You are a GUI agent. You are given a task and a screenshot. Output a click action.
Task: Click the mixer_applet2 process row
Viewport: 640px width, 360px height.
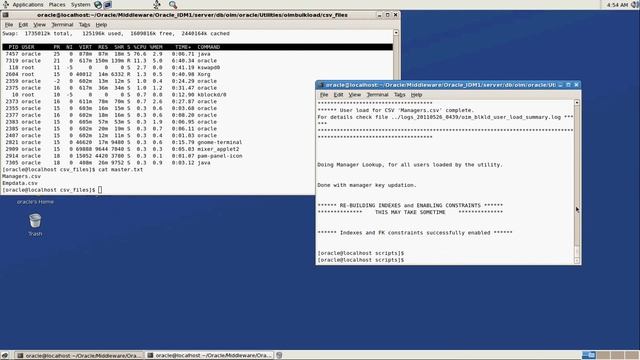click(121, 149)
